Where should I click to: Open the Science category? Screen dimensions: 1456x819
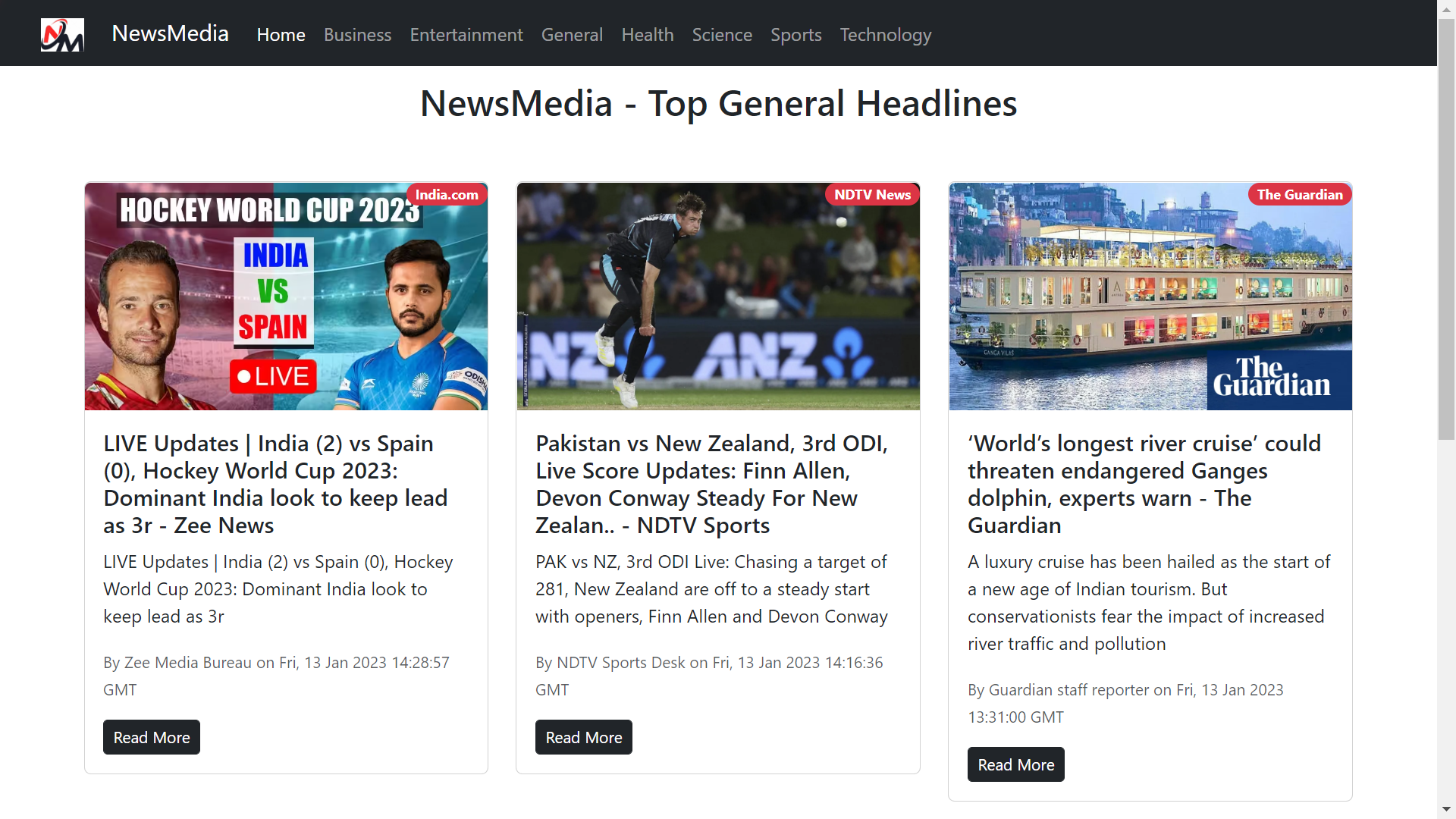(x=722, y=35)
